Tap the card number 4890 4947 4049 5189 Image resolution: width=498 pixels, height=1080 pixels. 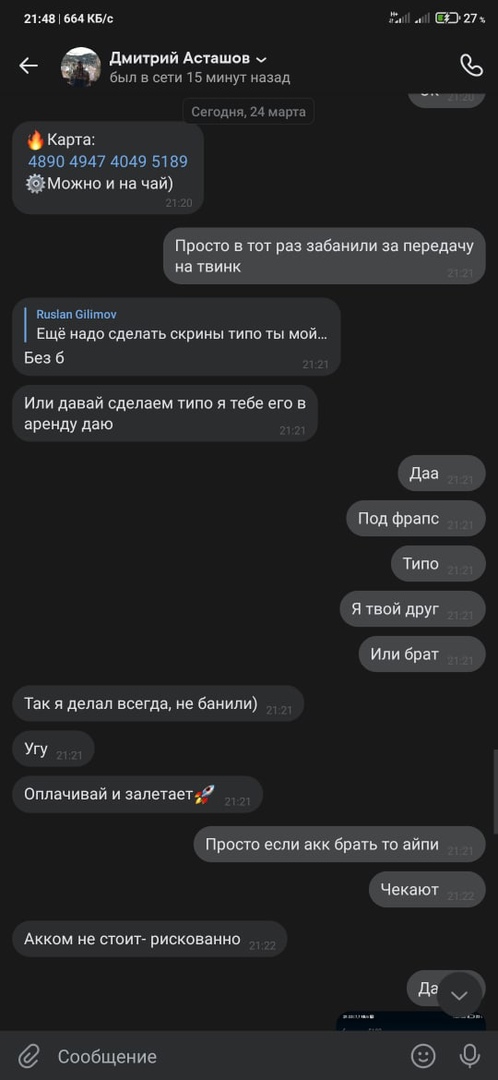pyautogui.click(x=107, y=162)
